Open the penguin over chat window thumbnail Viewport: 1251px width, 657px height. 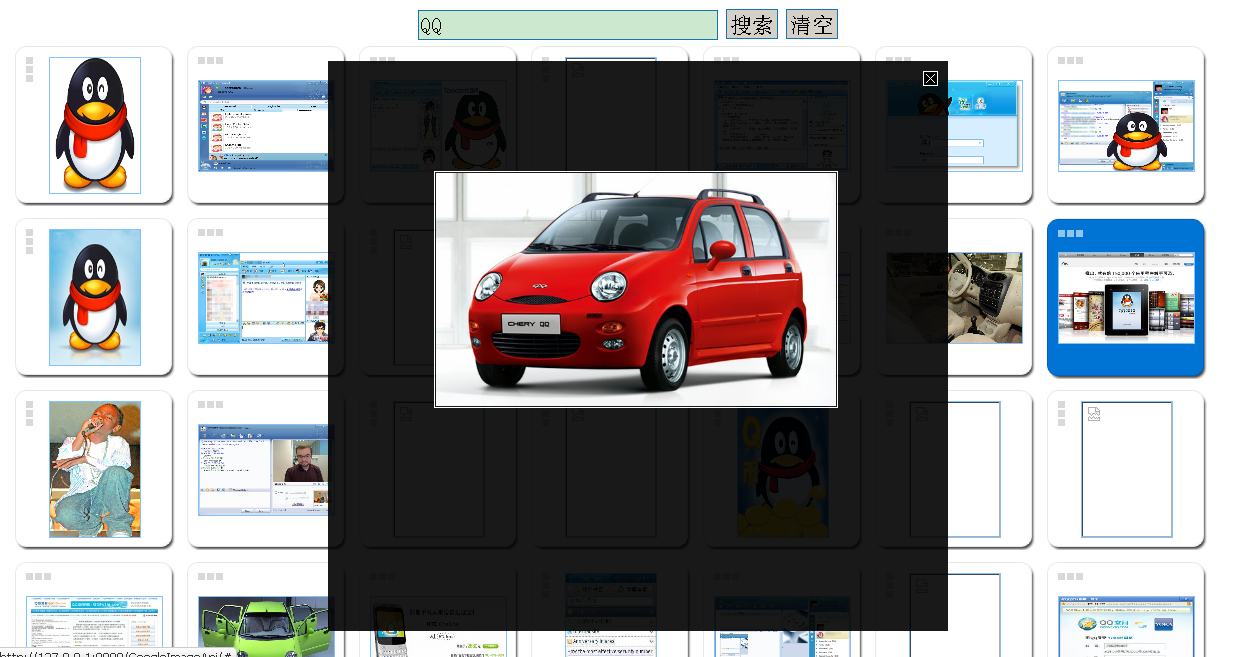coord(1126,126)
